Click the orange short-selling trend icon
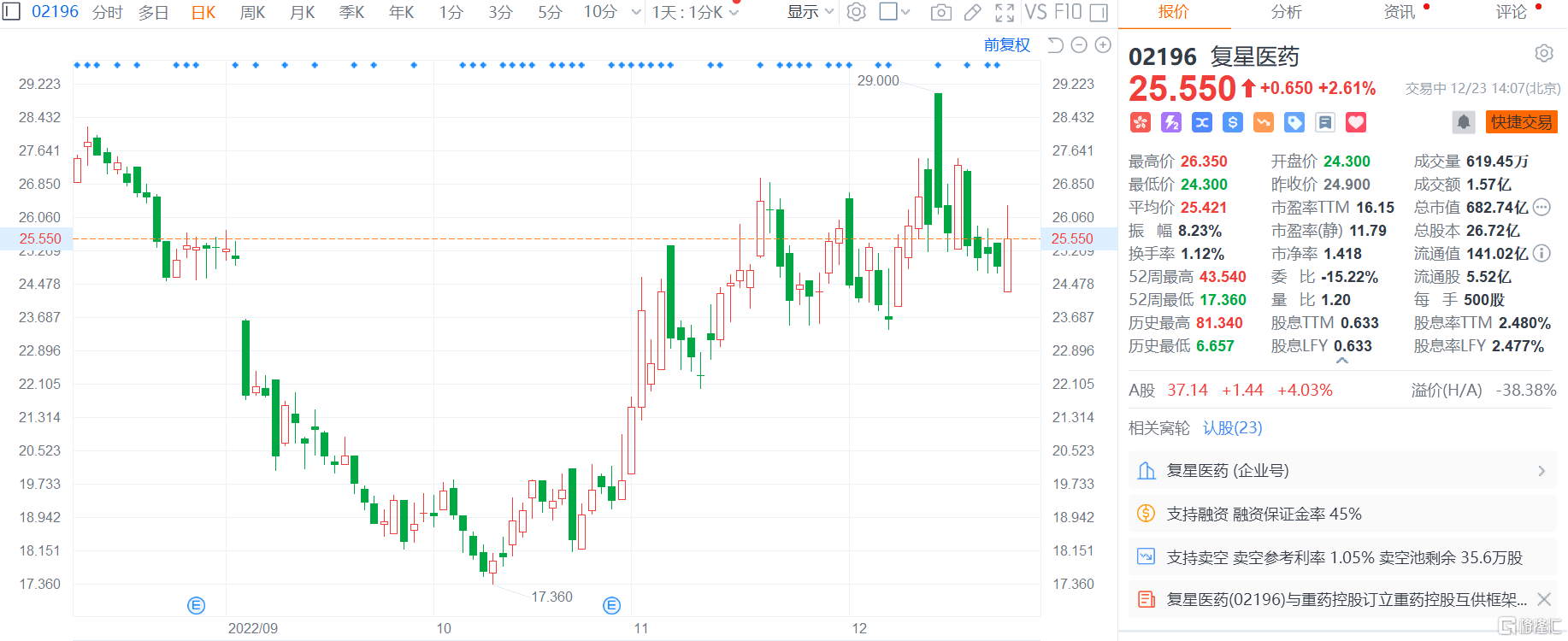 (1264, 122)
